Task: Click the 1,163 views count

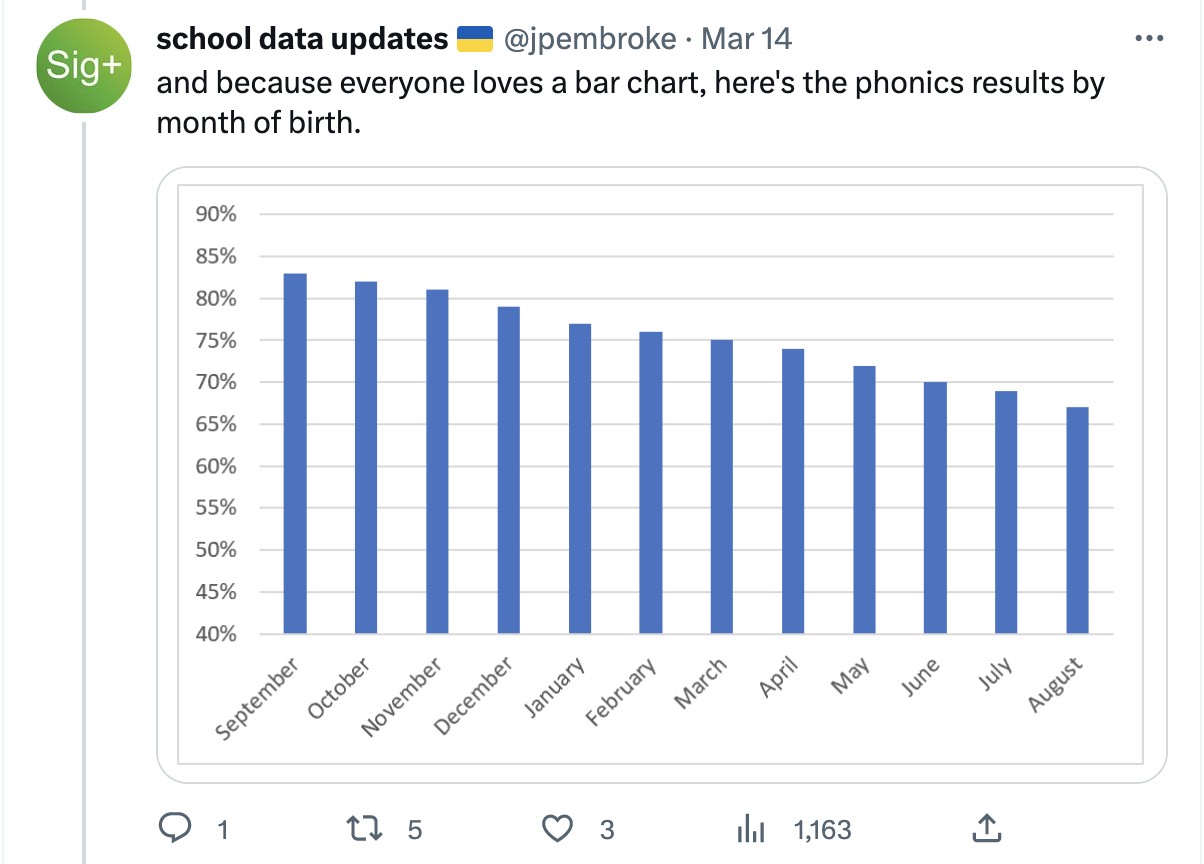Action: coord(822,829)
